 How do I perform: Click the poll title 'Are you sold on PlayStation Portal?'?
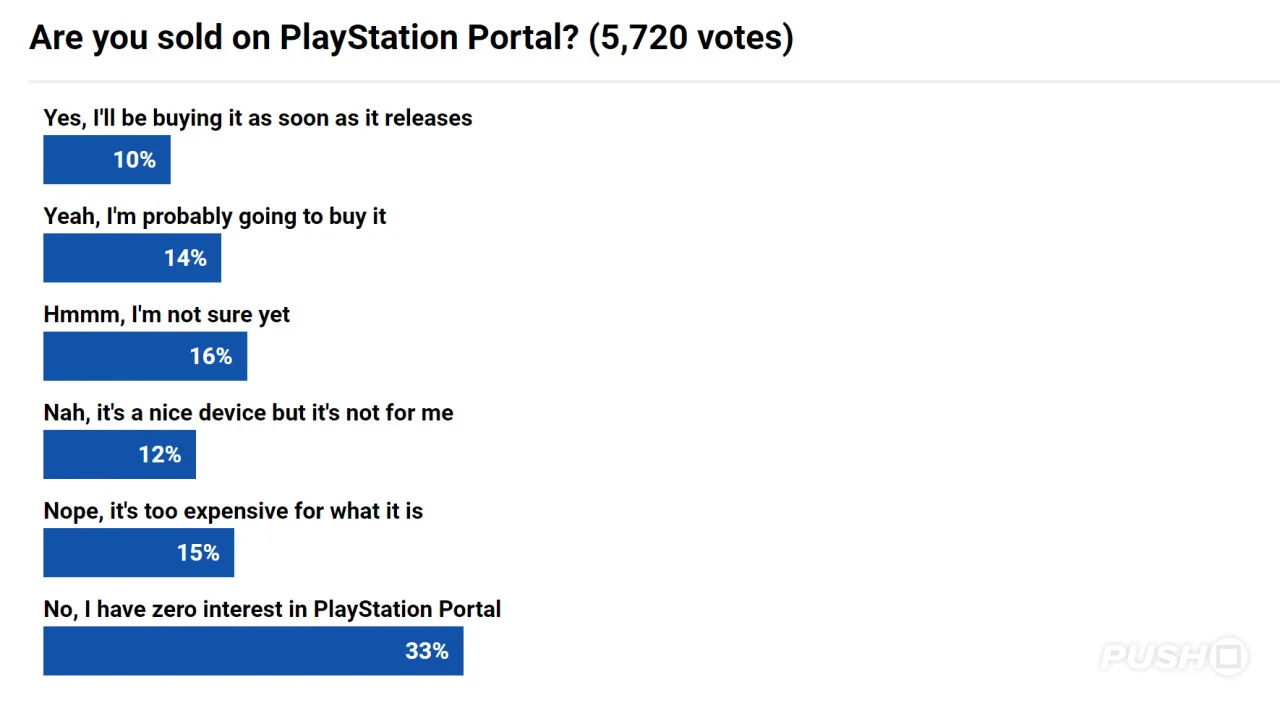(x=411, y=38)
